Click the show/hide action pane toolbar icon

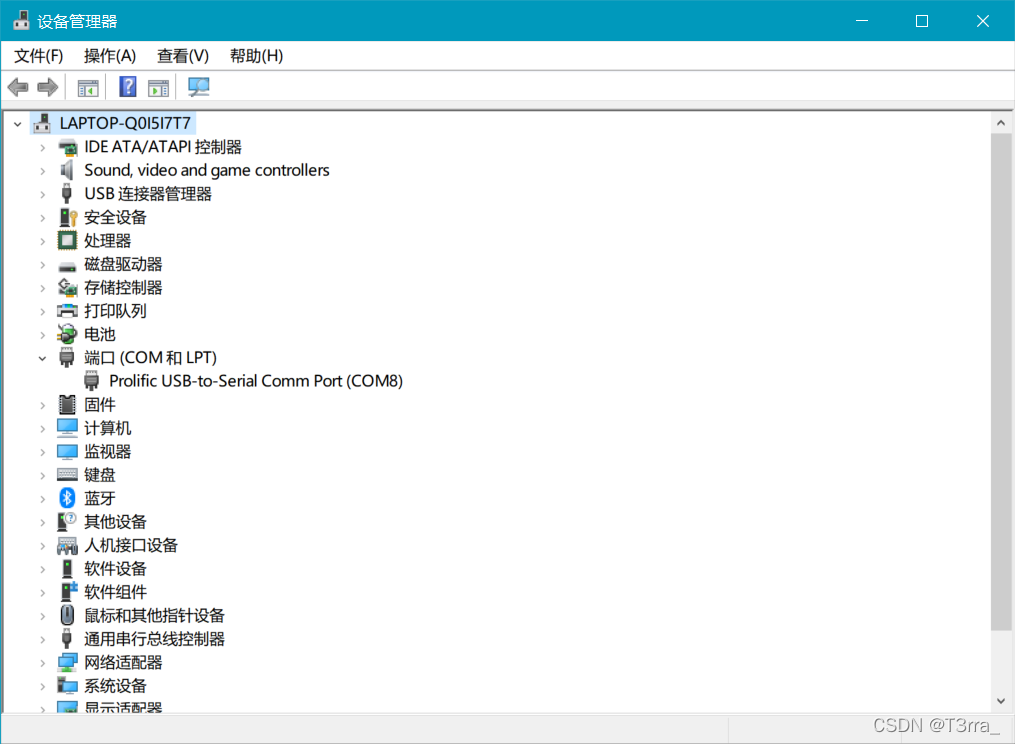158,87
